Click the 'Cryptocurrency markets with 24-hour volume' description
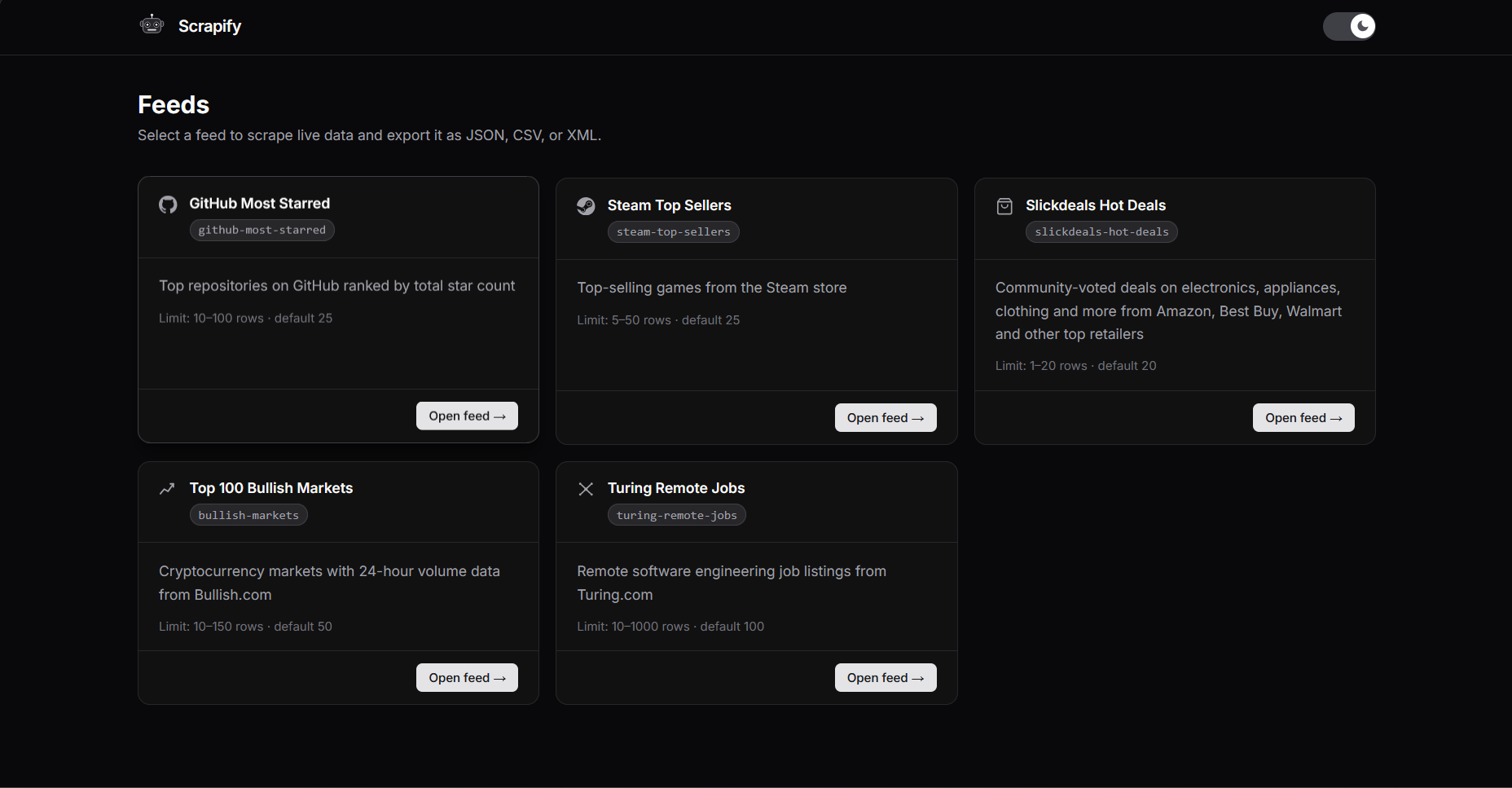 tap(329, 583)
